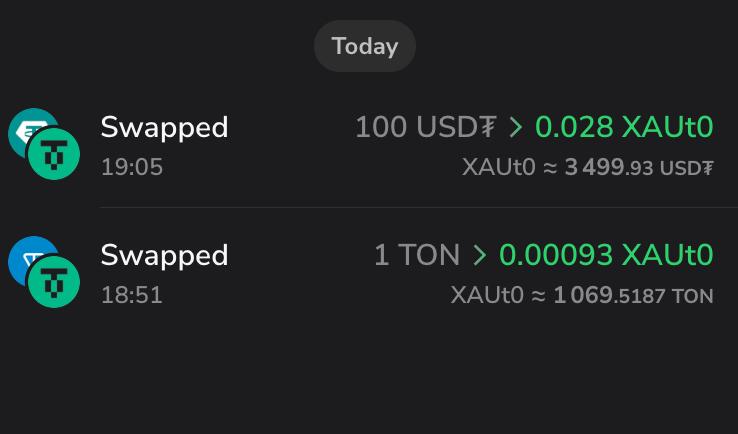Click the 0.00093 XAUt0 received amount
The image size is (738, 434).
[607, 255]
